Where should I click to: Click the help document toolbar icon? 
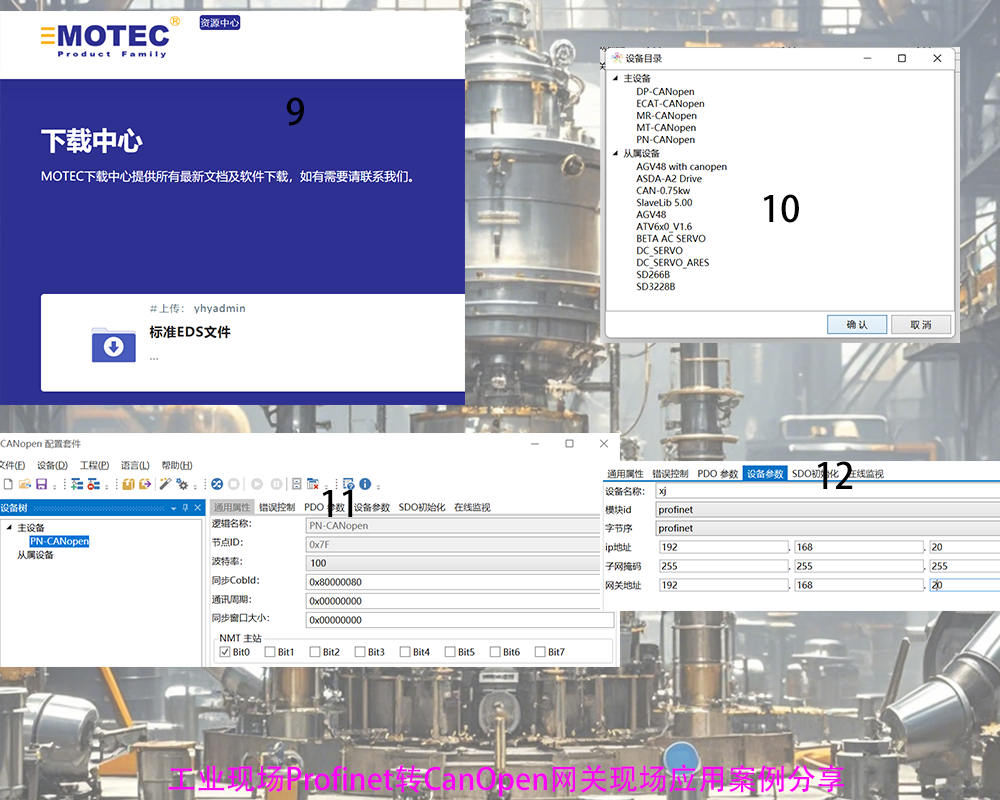(348, 484)
